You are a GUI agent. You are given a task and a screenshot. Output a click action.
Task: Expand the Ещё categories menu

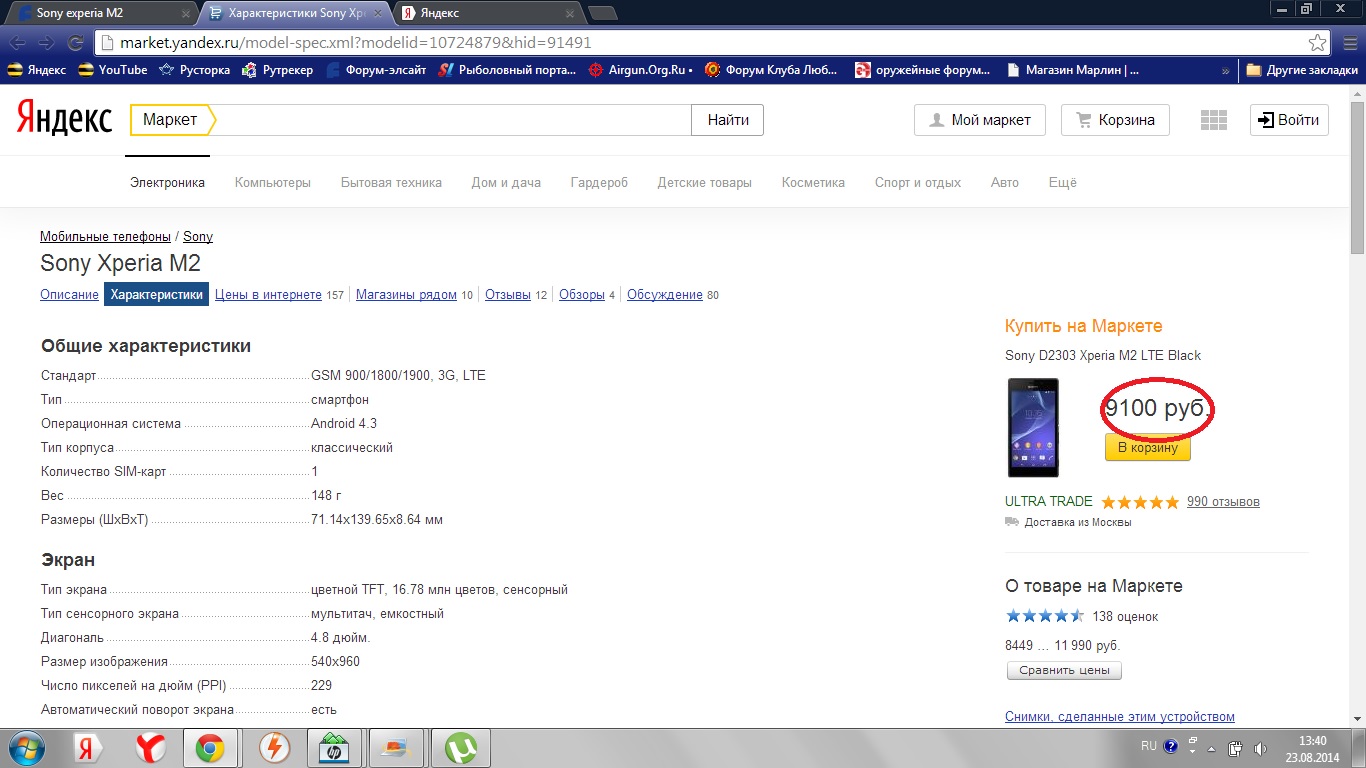[1063, 183]
